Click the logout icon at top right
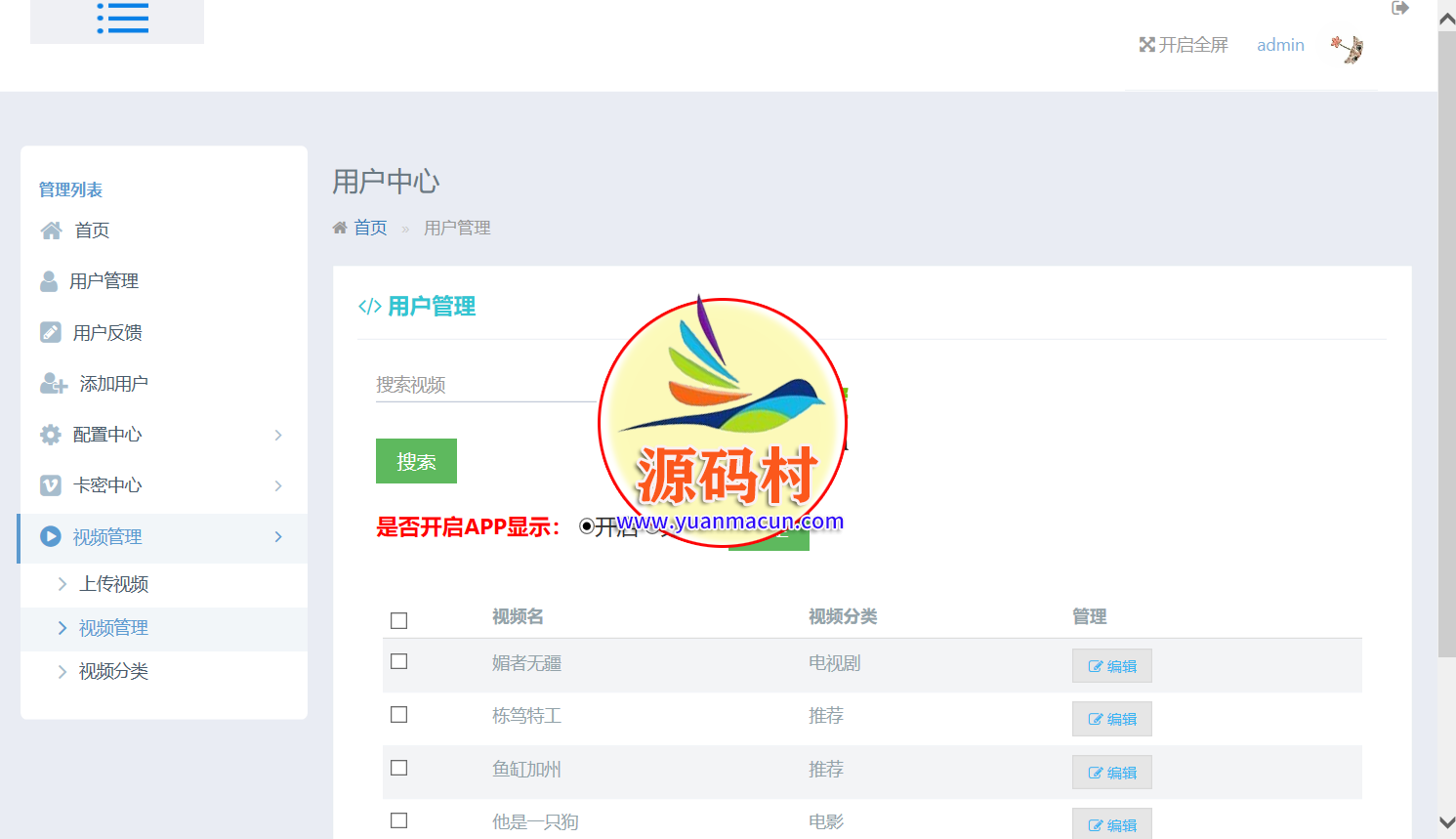The image size is (1456, 839). click(1400, 8)
